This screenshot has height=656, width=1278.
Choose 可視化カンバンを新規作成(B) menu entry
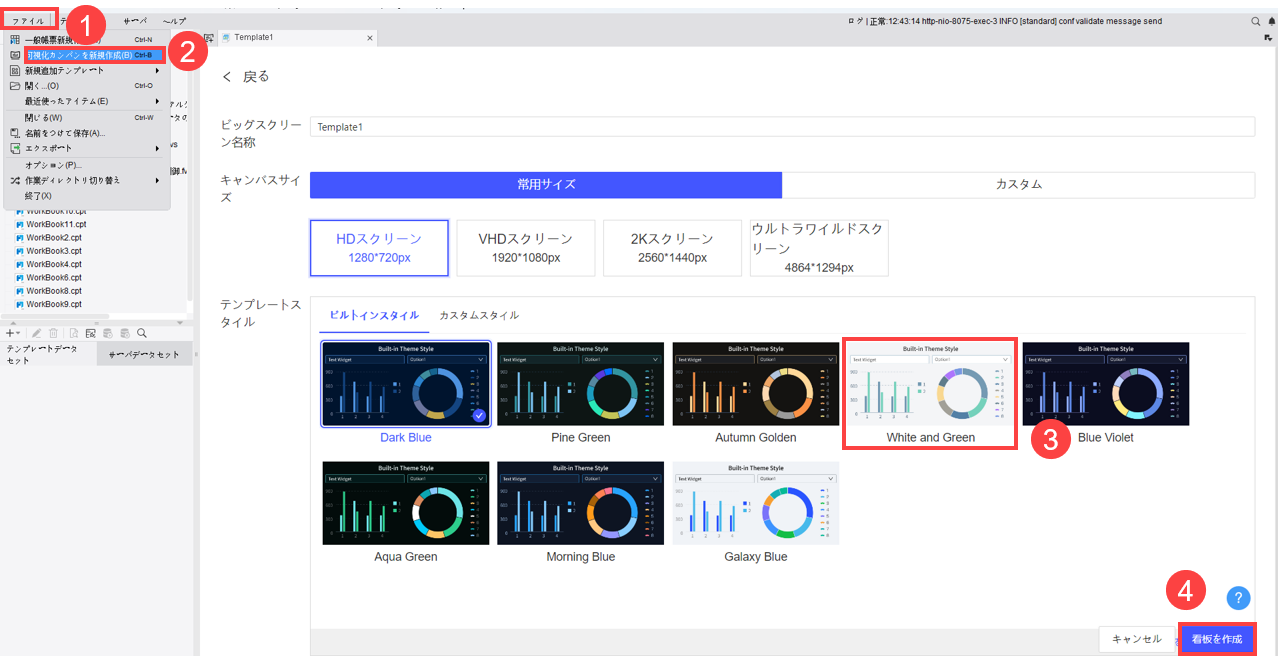pyautogui.click(x=89, y=55)
